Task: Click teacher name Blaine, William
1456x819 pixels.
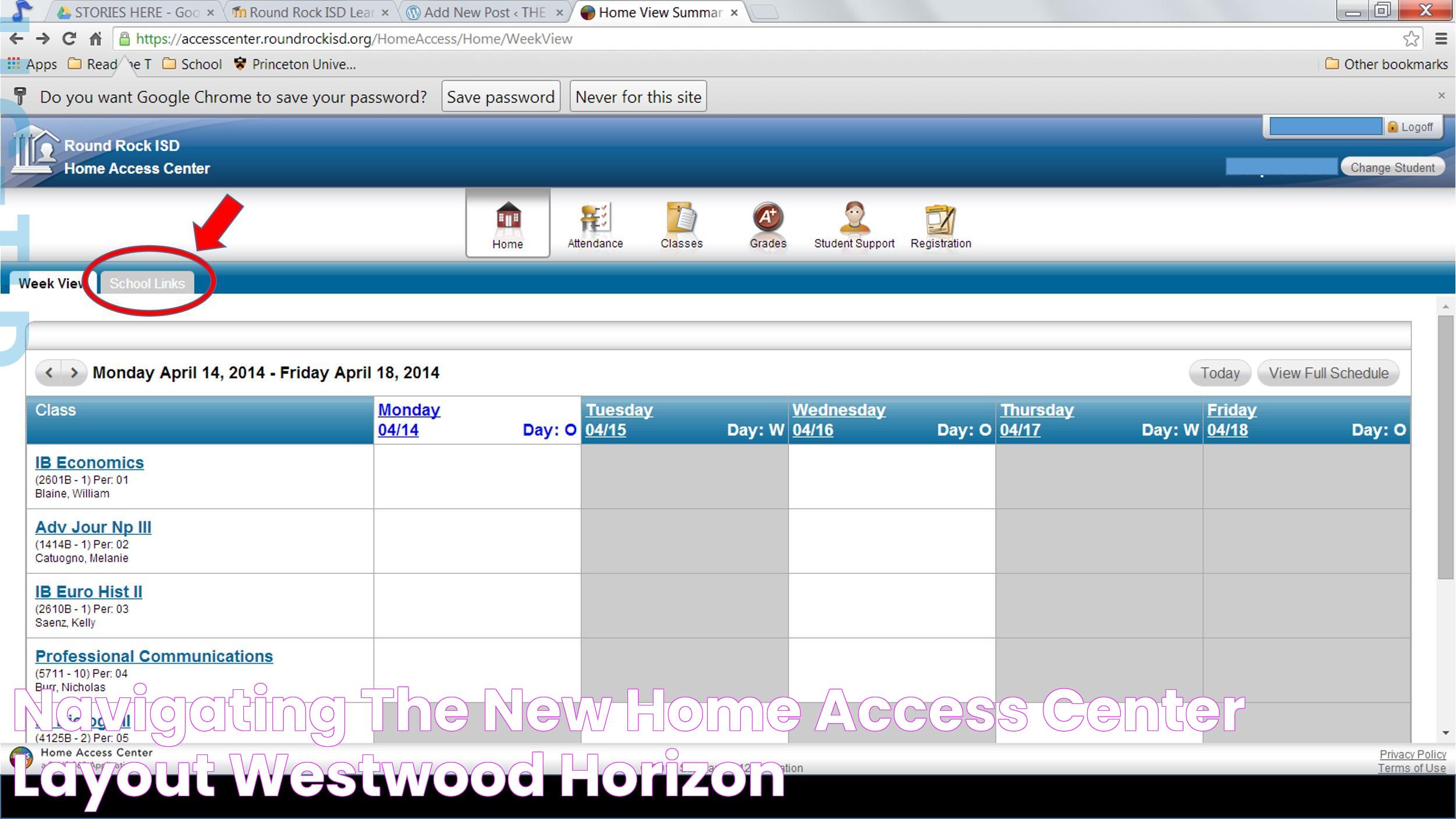Action: click(72, 494)
